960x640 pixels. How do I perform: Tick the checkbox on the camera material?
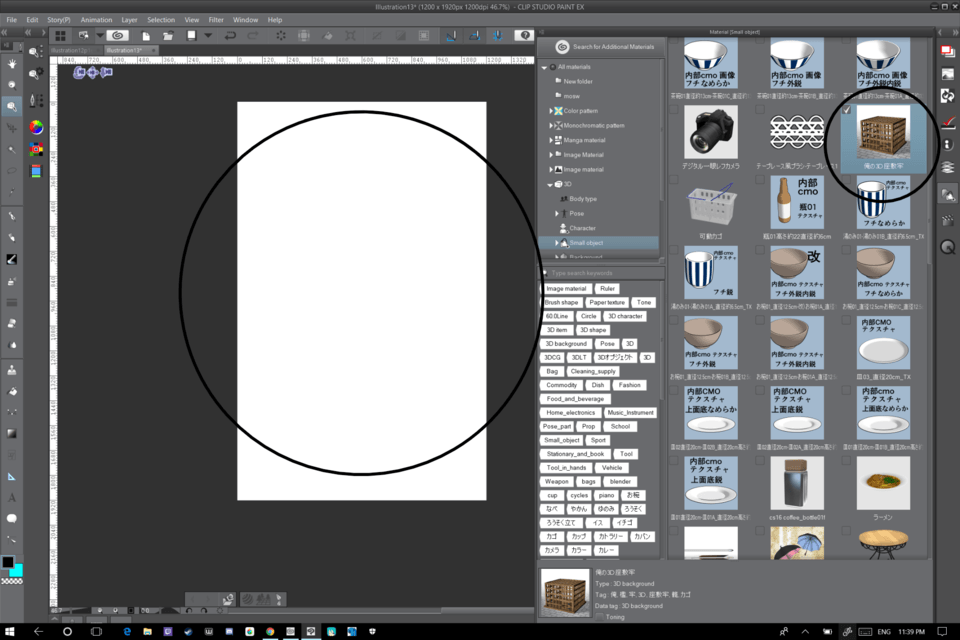point(674,110)
